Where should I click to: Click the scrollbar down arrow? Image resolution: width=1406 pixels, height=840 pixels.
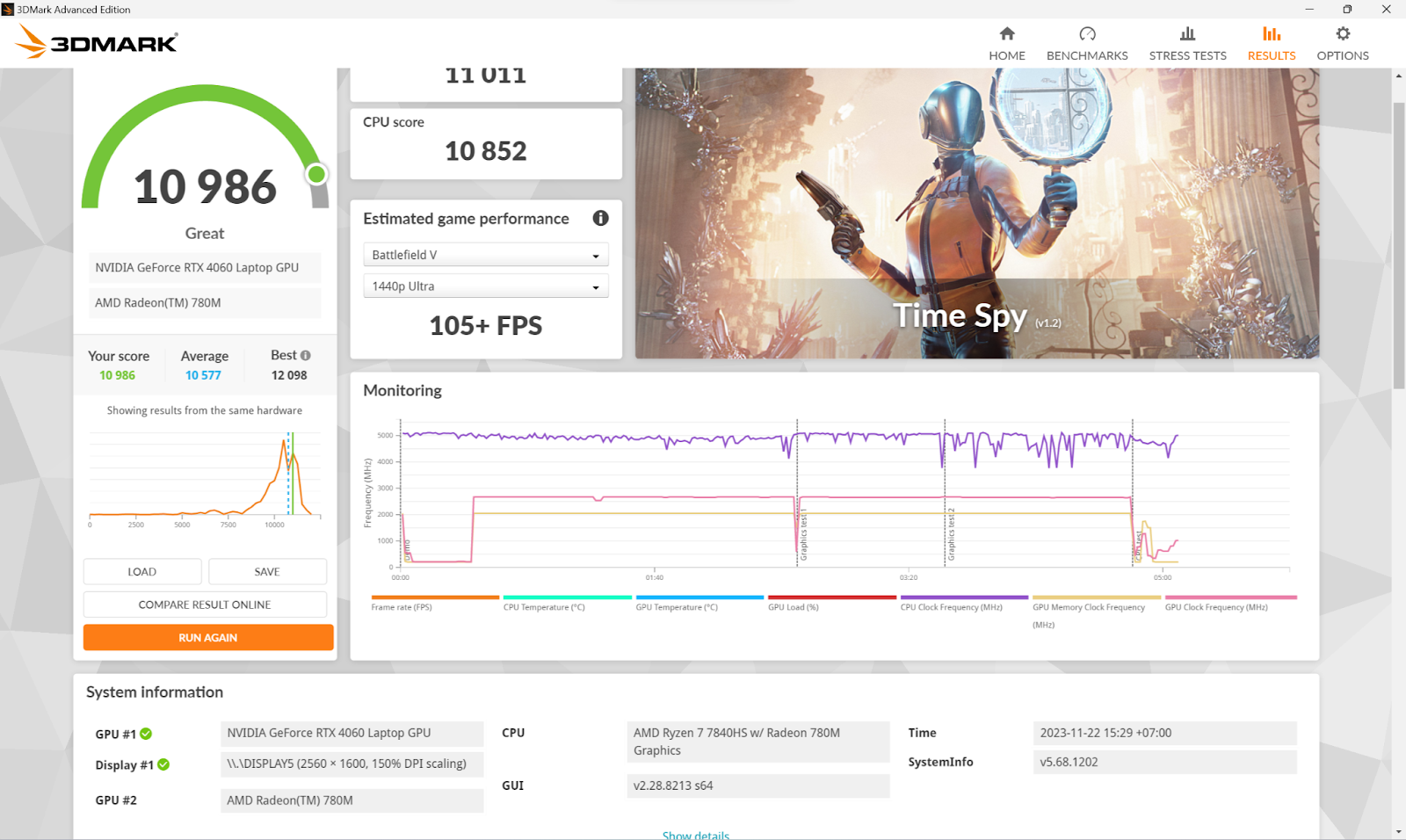1399,831
